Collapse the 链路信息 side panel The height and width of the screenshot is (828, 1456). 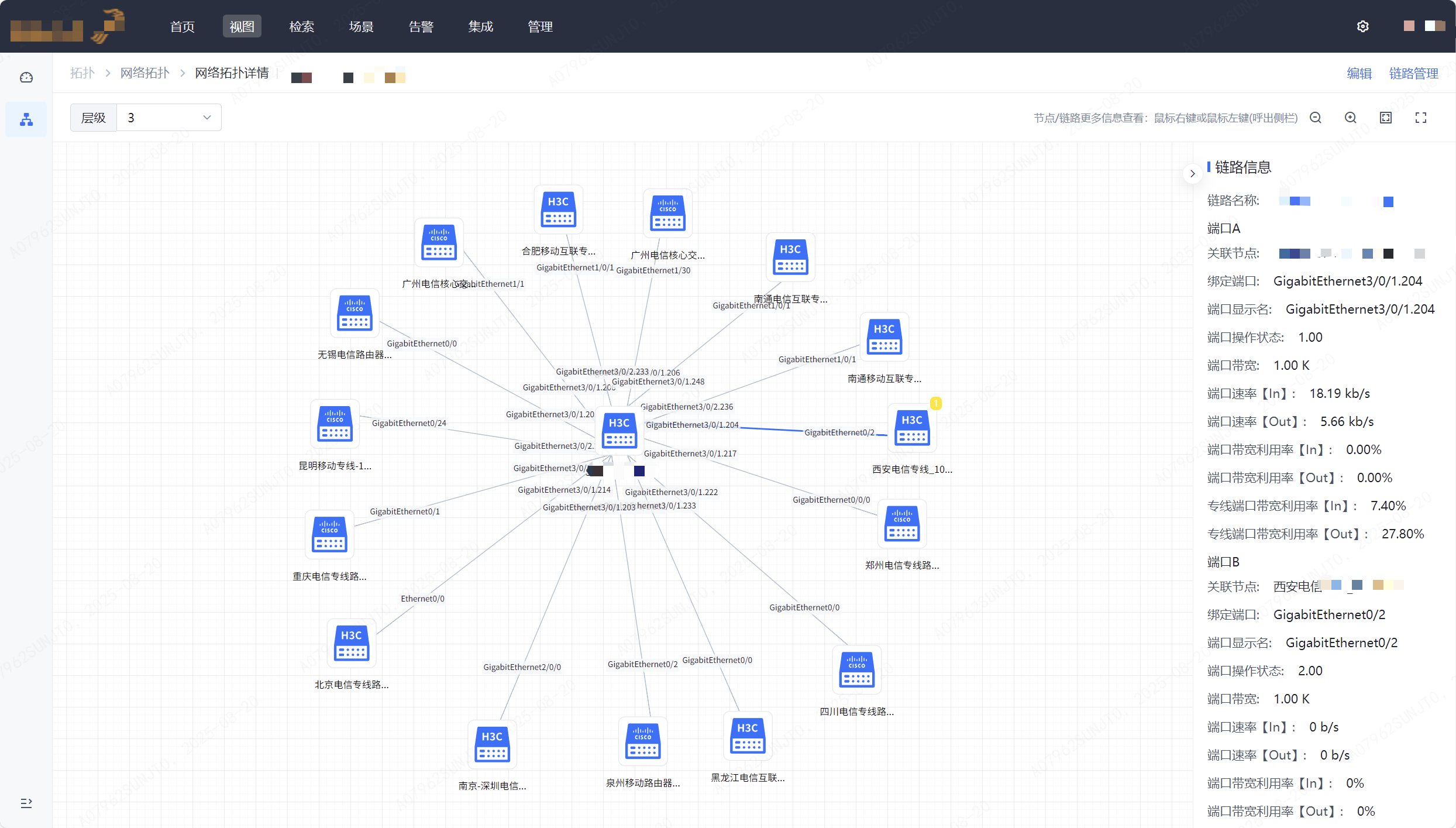(x=1192, y=174)
